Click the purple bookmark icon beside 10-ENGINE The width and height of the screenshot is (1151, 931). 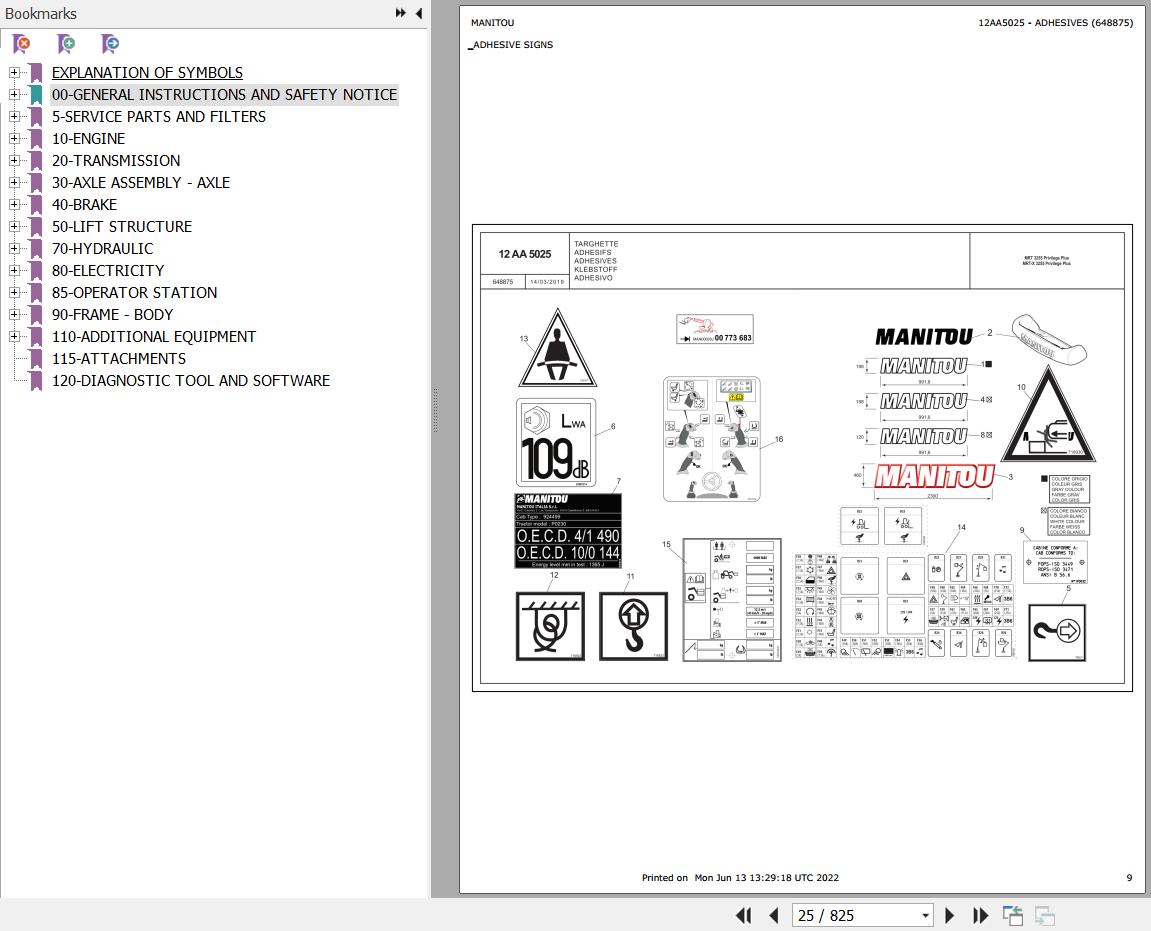tap(36, 139)
